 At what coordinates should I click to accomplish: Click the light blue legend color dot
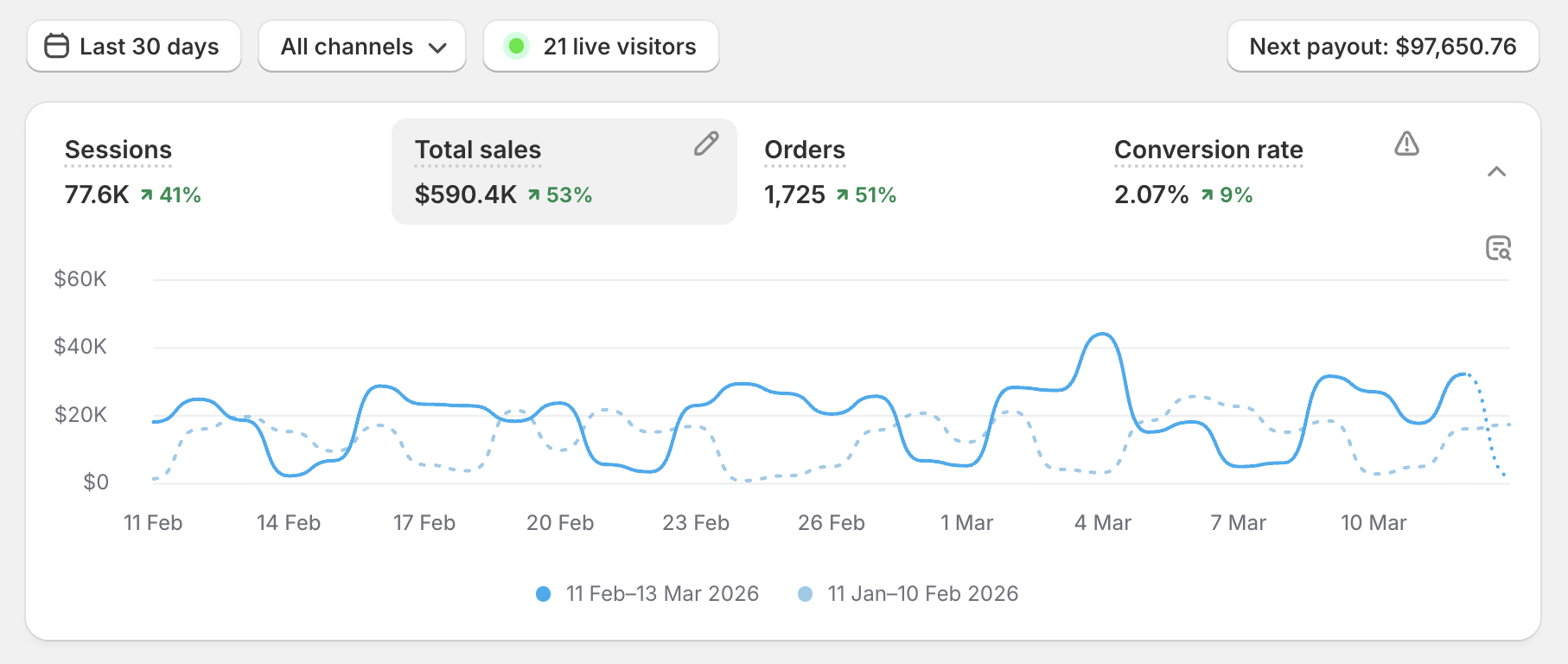(805, 594)
